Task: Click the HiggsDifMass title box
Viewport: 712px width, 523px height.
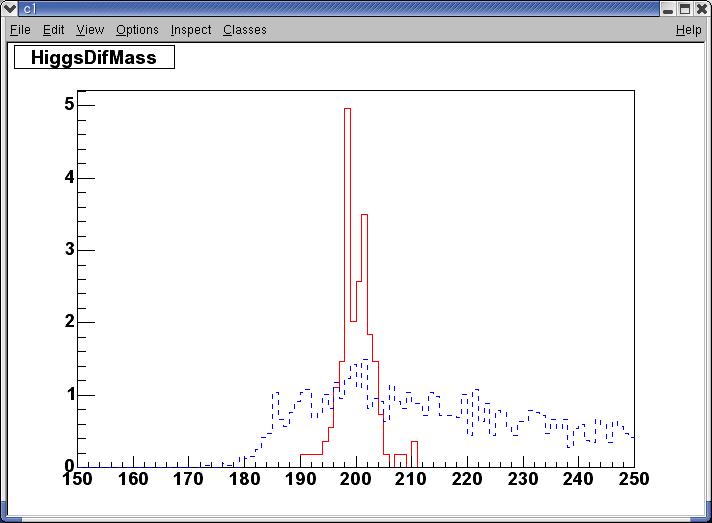Action: click(94, 57)
